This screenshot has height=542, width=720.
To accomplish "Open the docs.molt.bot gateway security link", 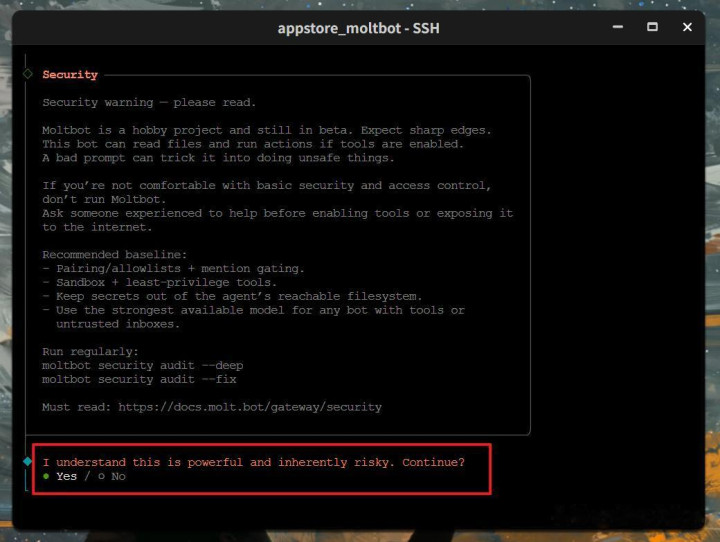I will [250, 407].
